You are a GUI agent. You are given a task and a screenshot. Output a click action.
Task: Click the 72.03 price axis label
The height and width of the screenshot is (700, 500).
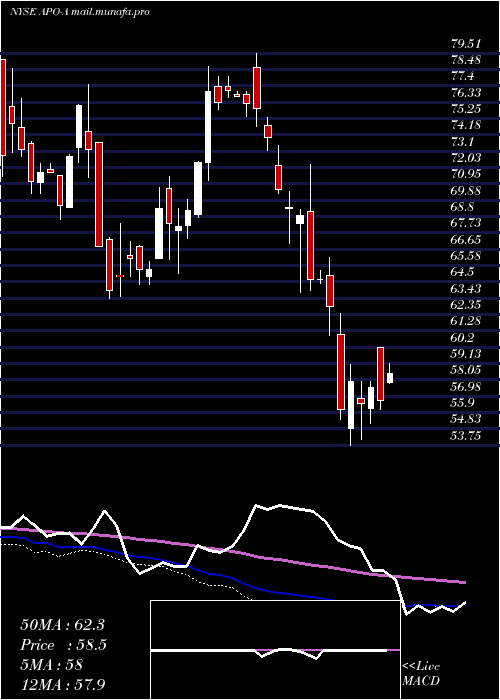point(466,158)
